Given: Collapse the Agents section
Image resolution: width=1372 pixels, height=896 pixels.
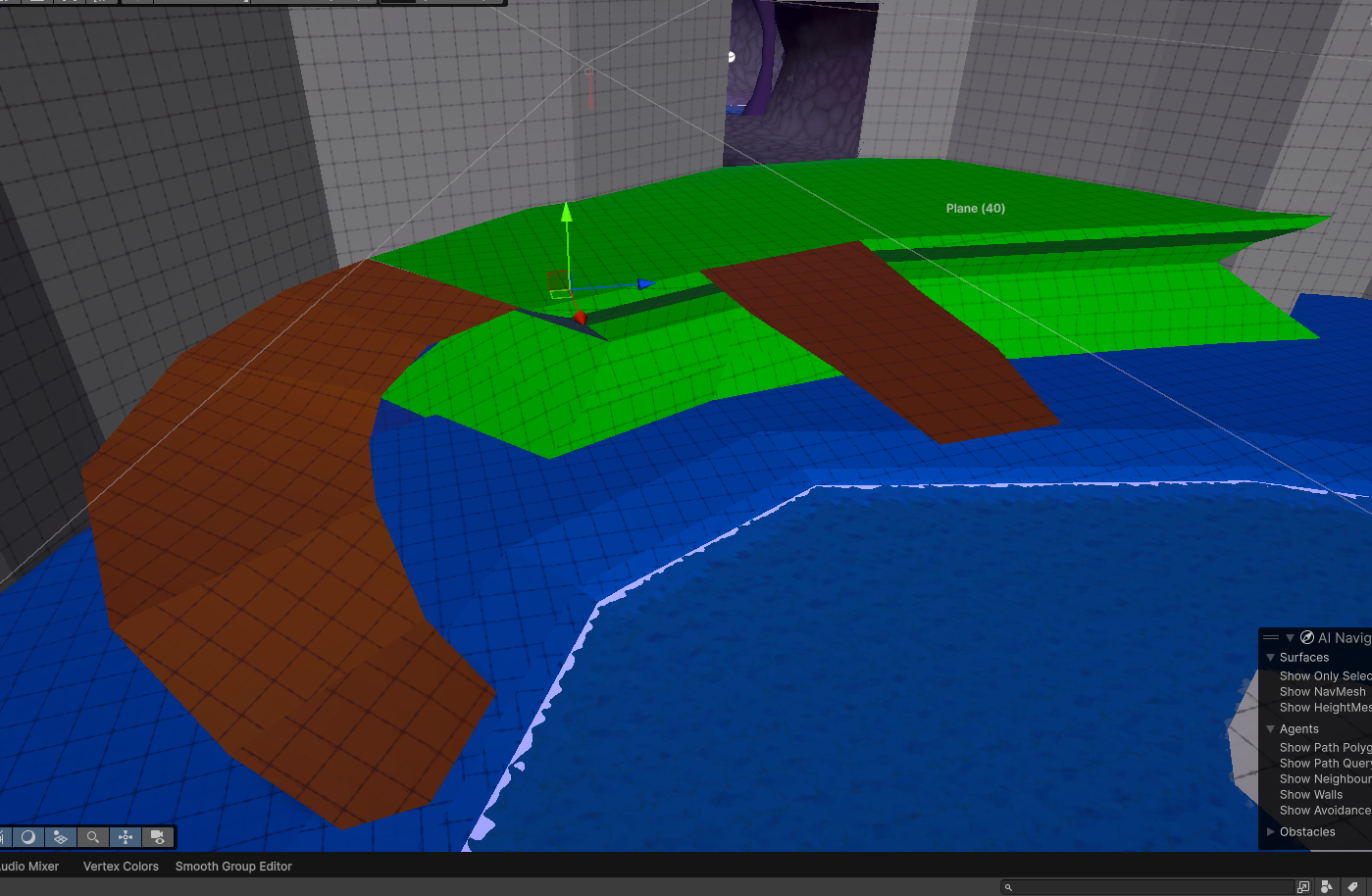Looking at the screenshot, I should click(1271, 729).
